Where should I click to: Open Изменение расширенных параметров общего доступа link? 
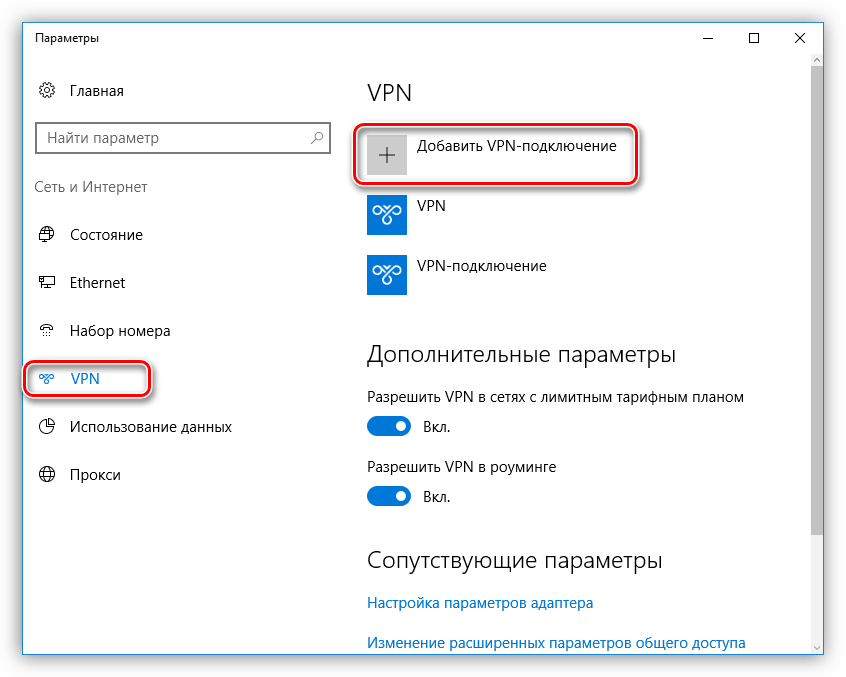tap(556, 642)
